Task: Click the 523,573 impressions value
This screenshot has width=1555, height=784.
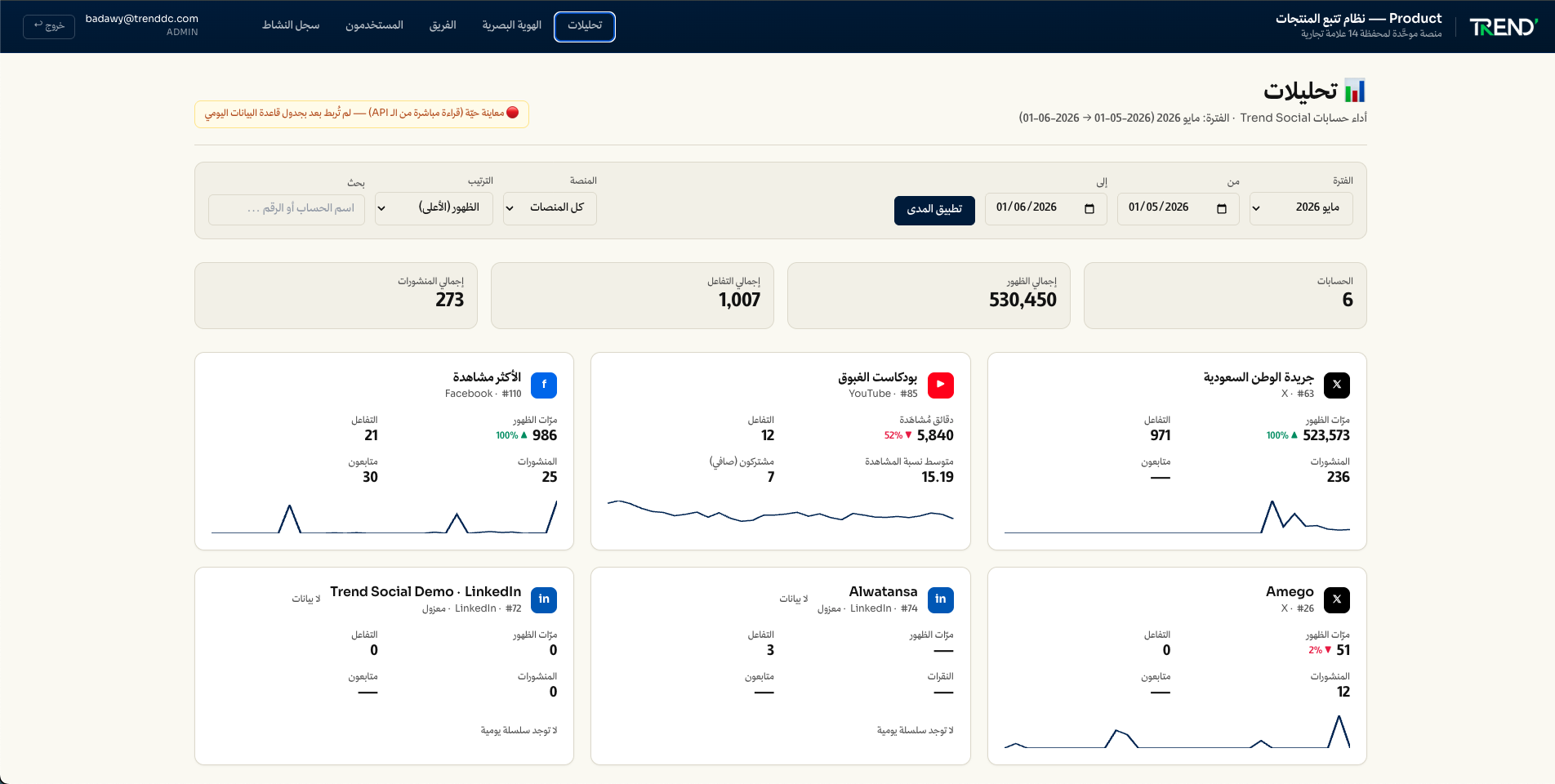Action: tap(1326, 435)
